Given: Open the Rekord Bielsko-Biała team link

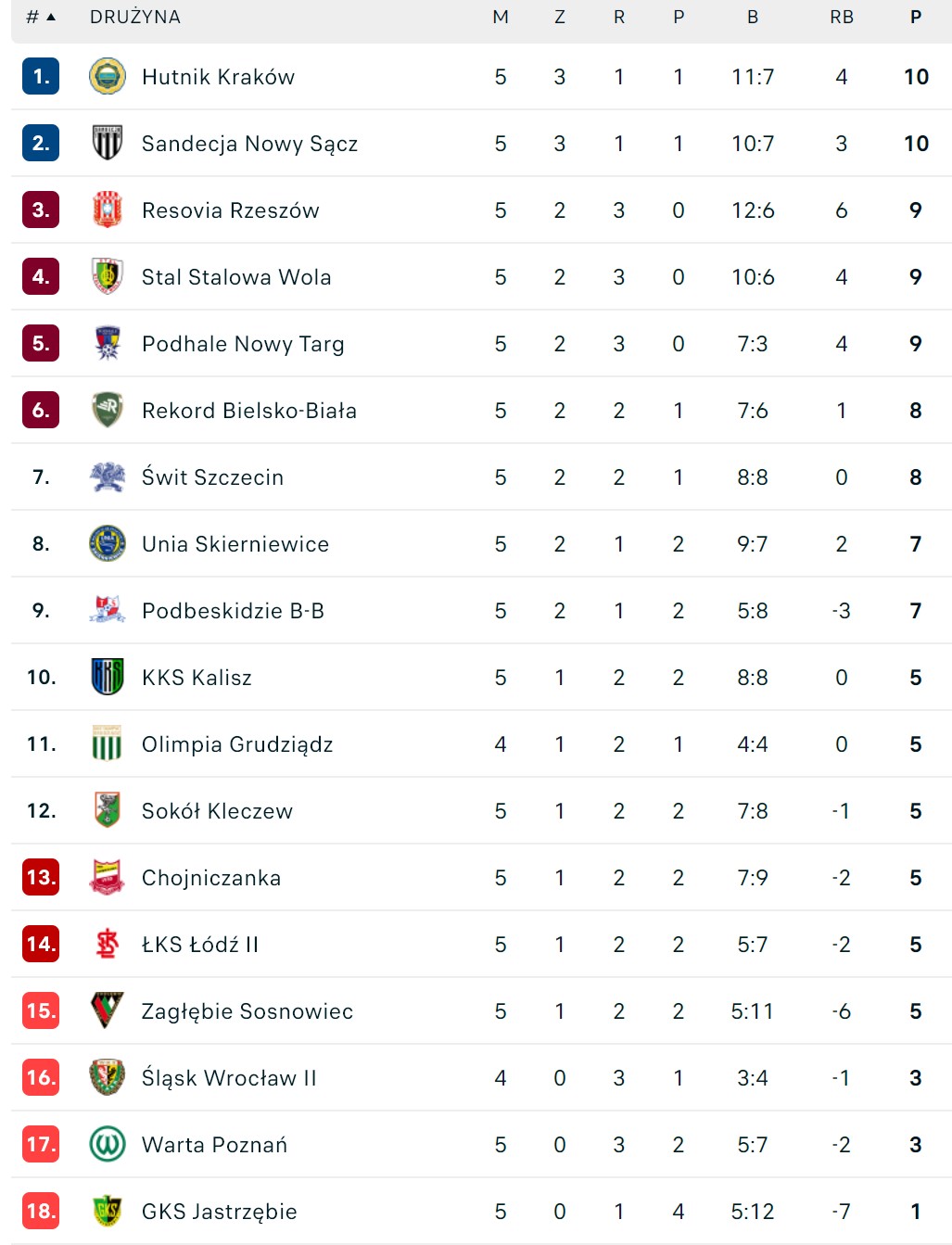Looking at the screenshot, I should [x=248, y=411].
